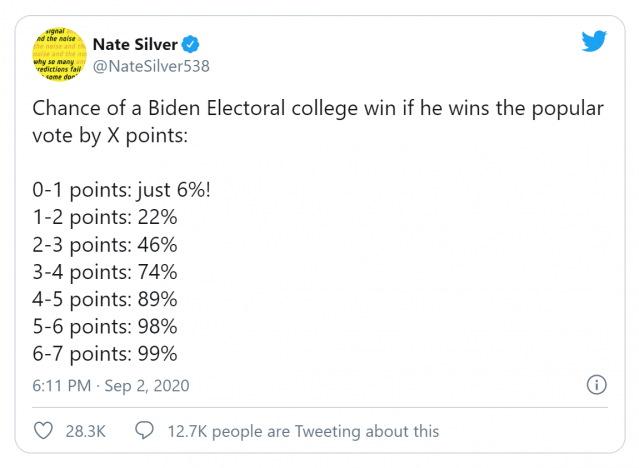Click the '2-3 points: 46%' line
639x468 pixels.
click(x=105, y=245)
